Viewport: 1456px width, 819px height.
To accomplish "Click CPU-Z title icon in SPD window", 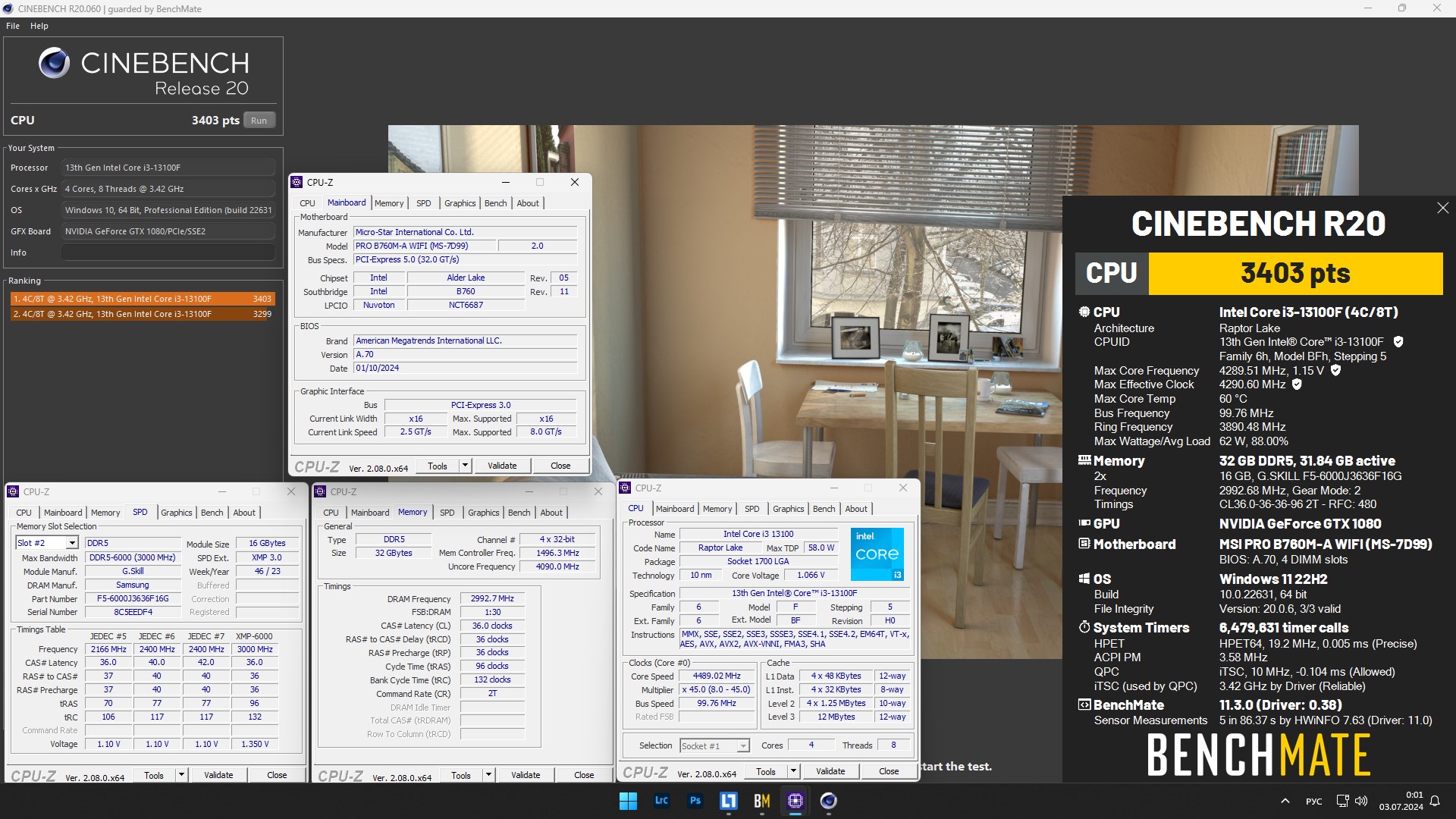I will (13, 491).
